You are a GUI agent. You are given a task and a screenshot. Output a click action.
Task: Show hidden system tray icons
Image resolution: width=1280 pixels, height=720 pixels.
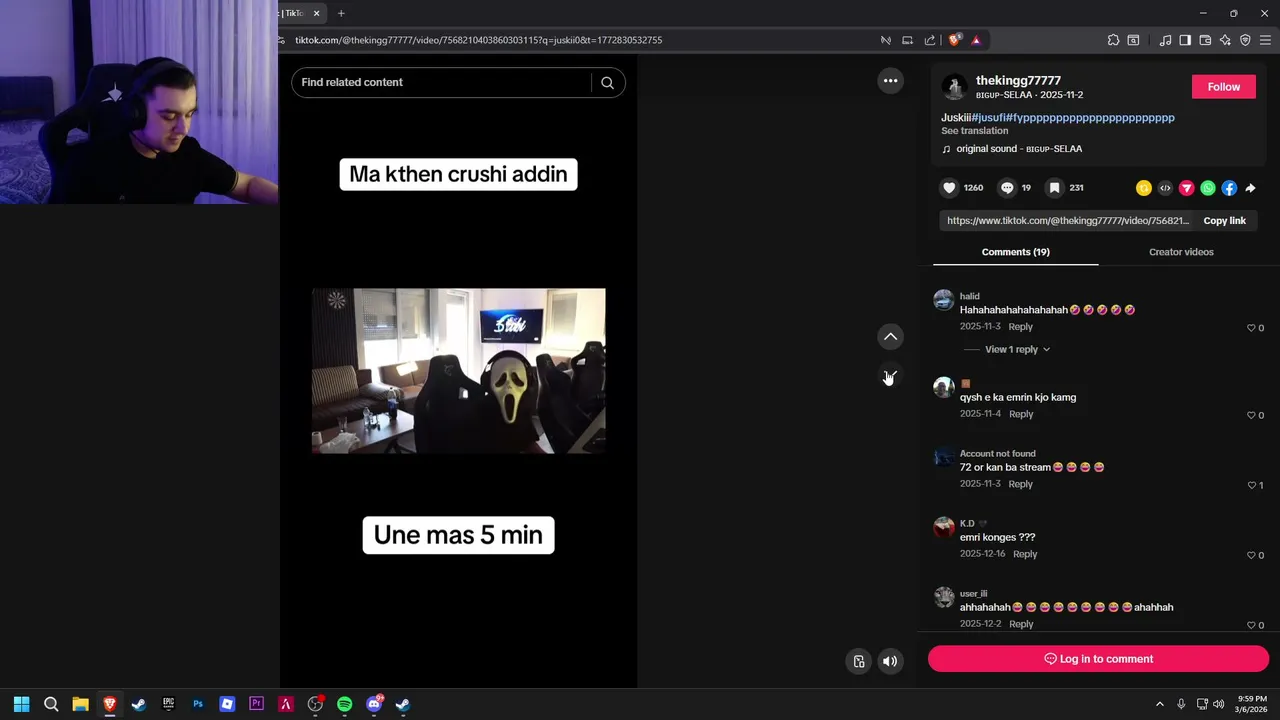(1160, 704)
